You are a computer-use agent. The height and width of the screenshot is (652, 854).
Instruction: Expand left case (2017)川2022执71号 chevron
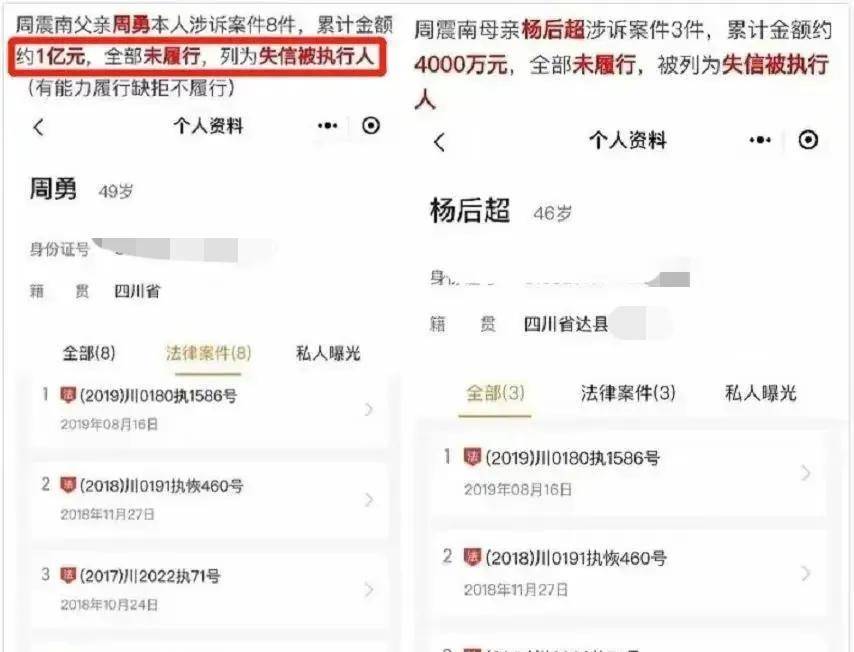pyautogui.click(x=369, y=589)
